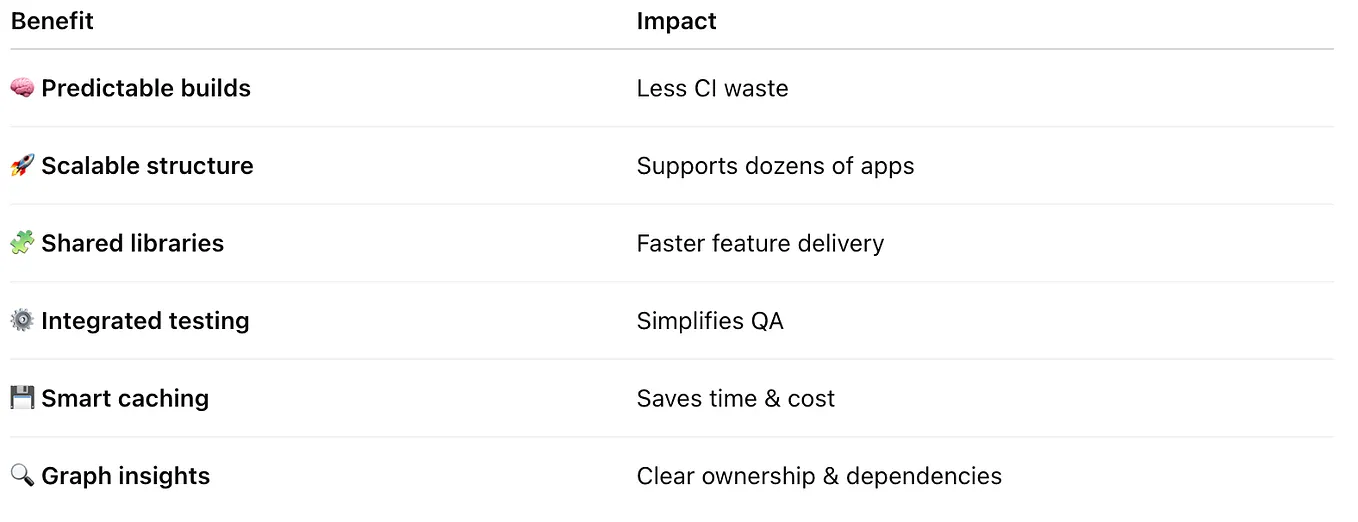Click the magnifying glass emoji icon
This screenshot has height=522, width=1358.
22,476
